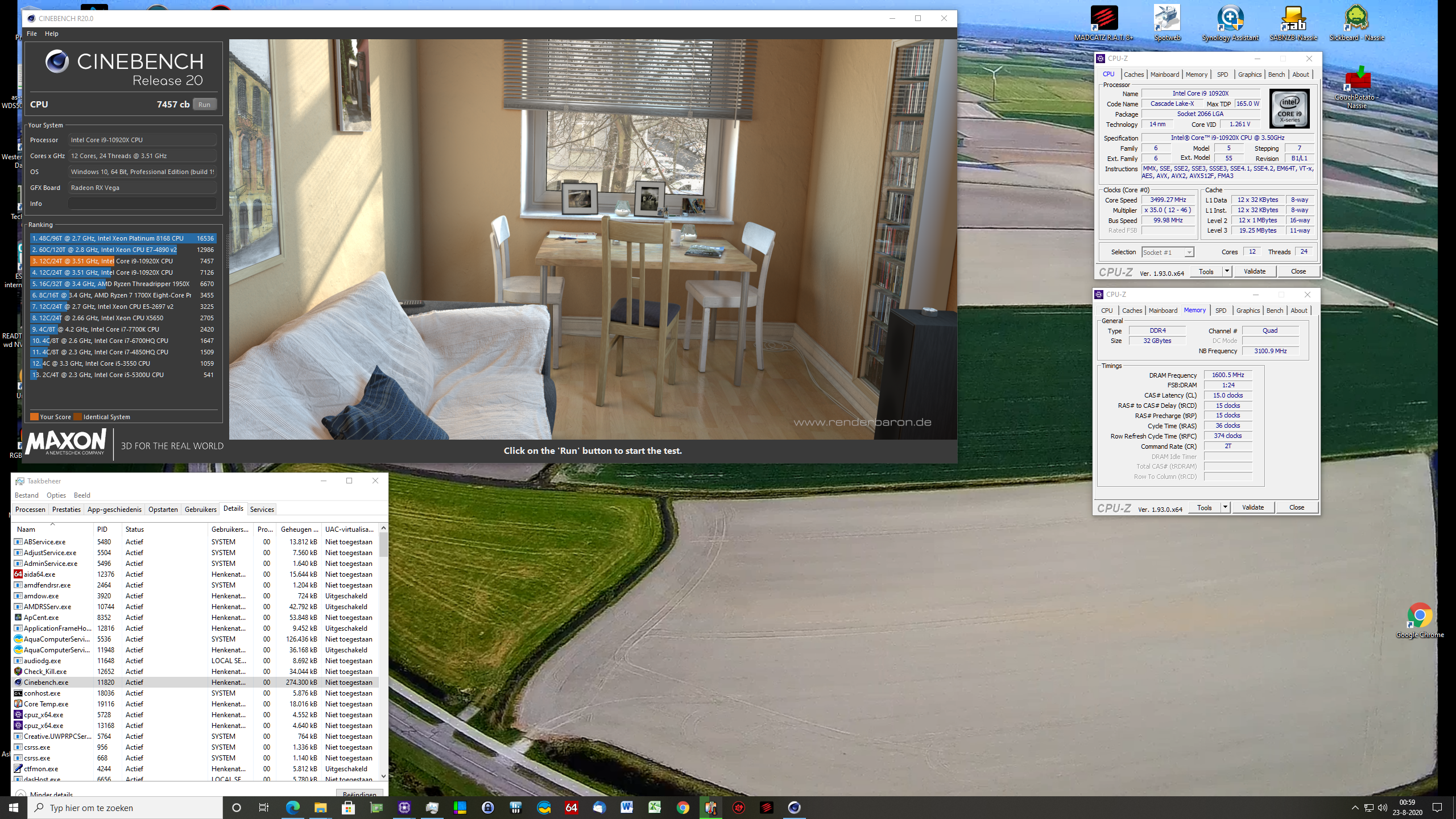Open SPD tab in lower CPU-Z window
The image size is (1456, 819).
pyautogui.click(x=1221, y=311)
